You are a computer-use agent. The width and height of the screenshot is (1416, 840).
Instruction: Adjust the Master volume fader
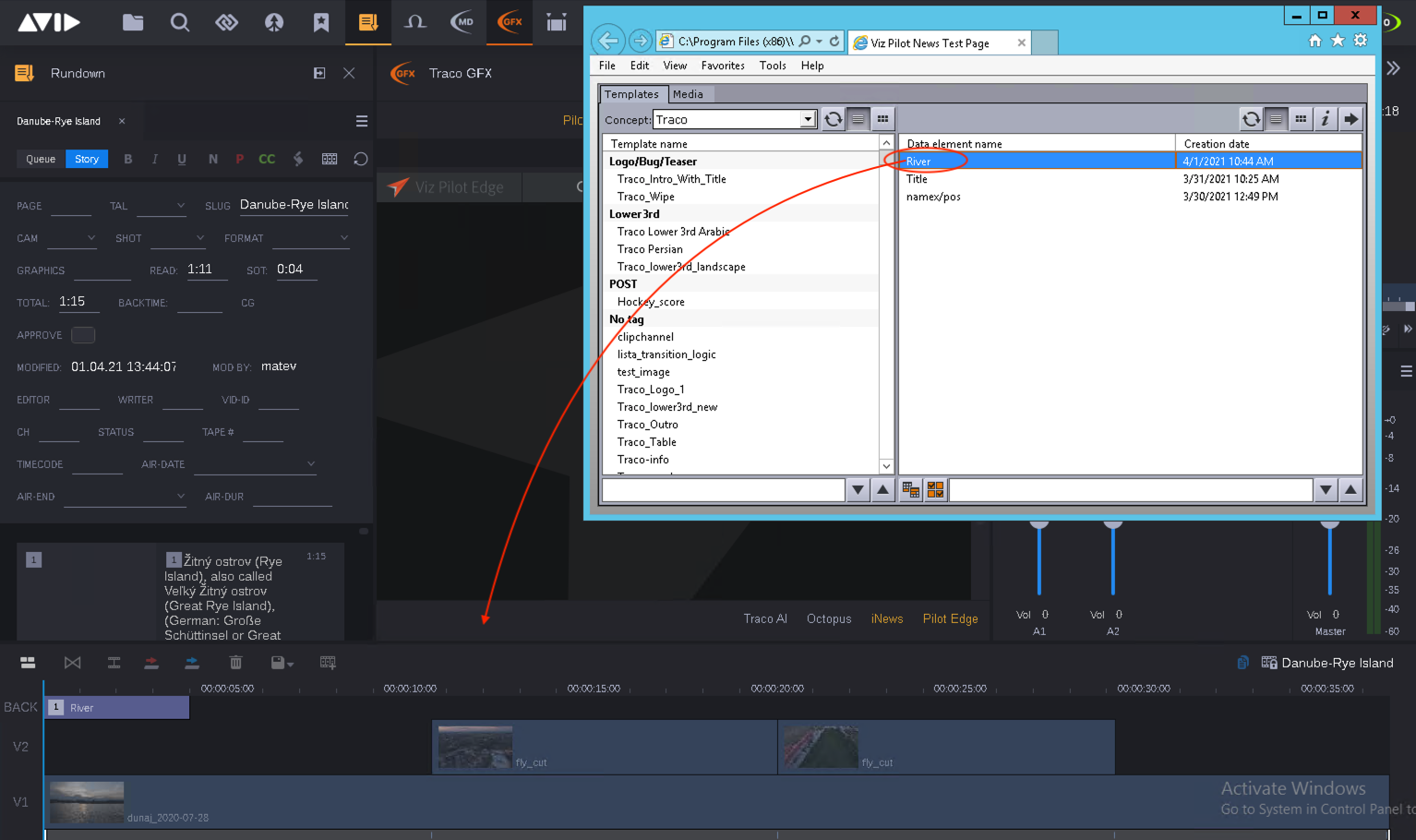(x=1329, y=557)
